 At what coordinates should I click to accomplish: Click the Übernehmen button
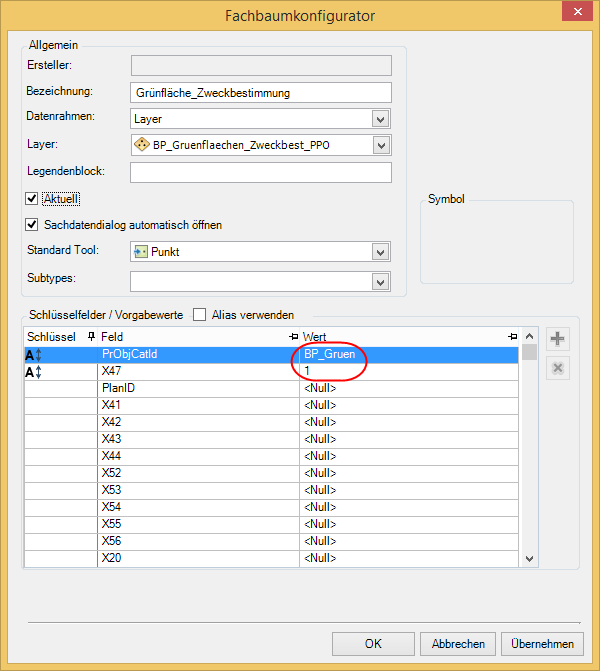point(542,644)
